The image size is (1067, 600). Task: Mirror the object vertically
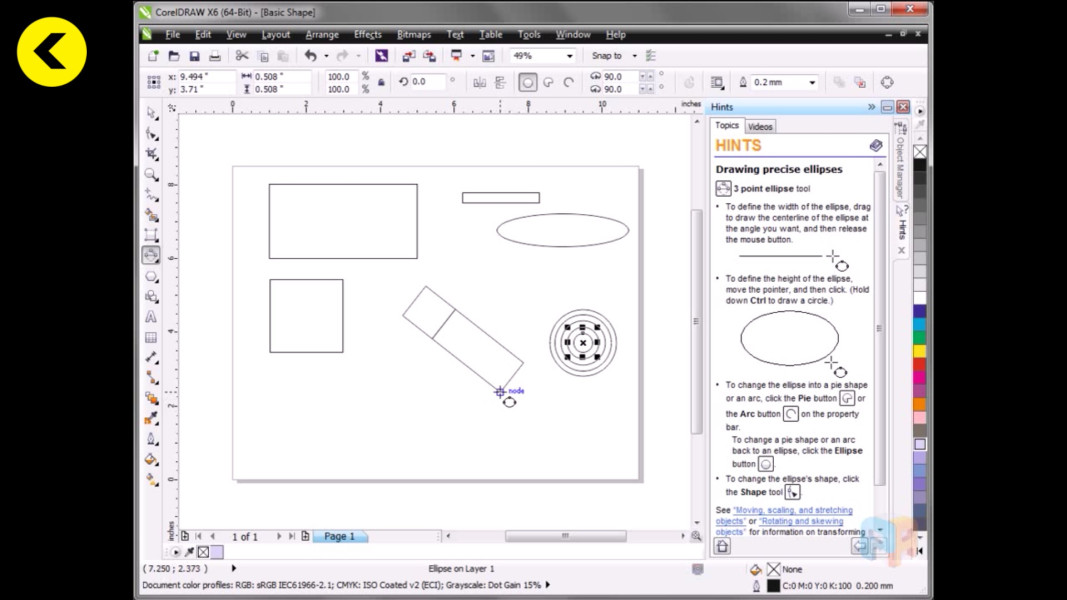(x=500, y=82)
